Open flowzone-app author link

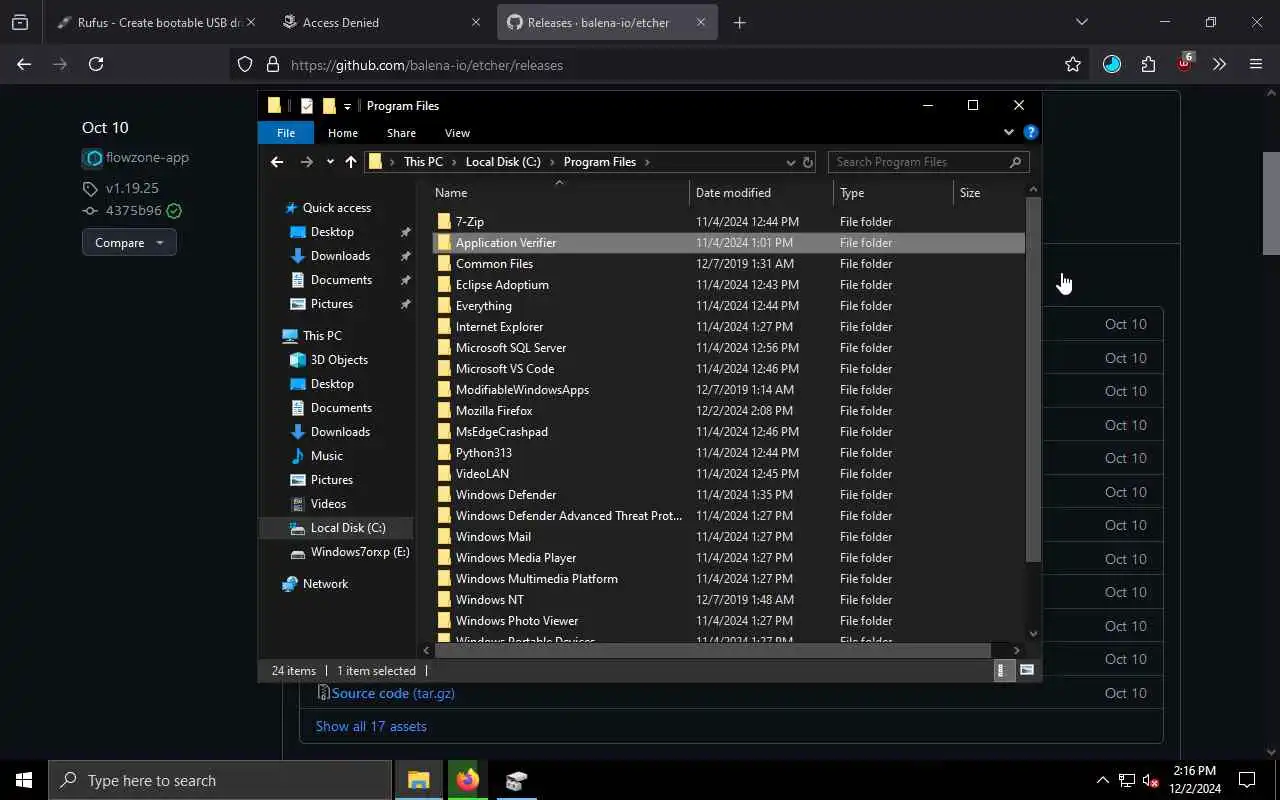click(147, 157)
